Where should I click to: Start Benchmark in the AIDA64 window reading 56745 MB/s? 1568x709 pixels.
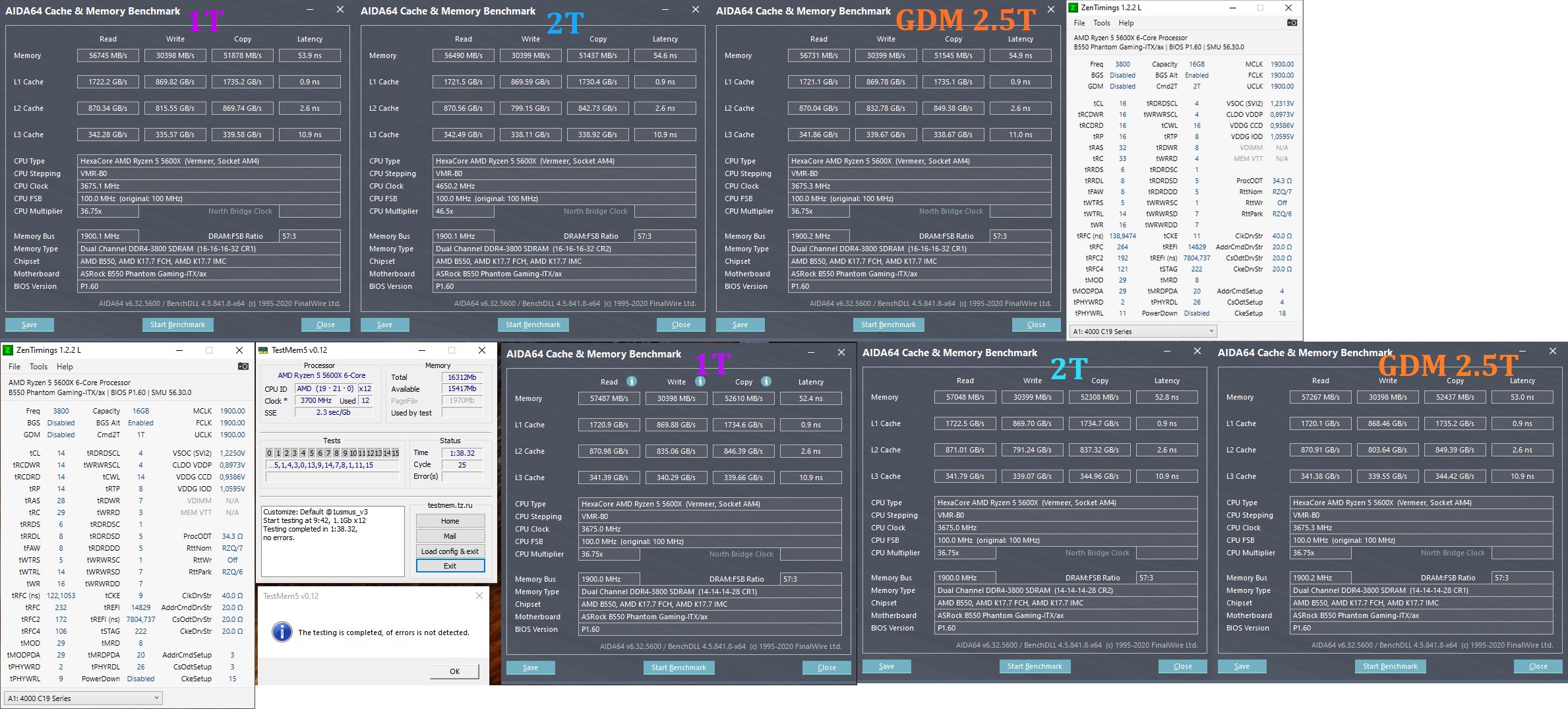tap(177, 324)
